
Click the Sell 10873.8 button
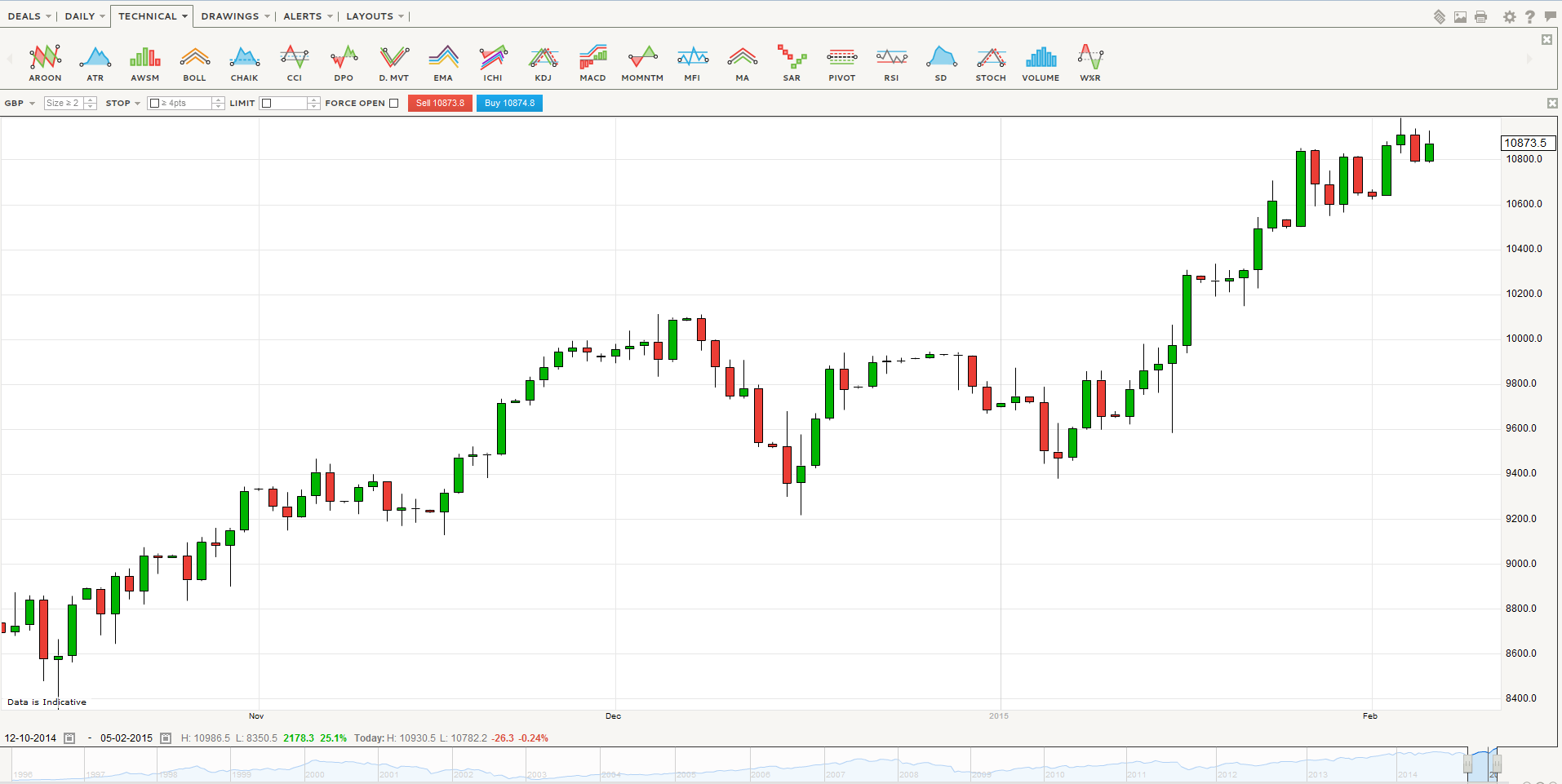440,104
